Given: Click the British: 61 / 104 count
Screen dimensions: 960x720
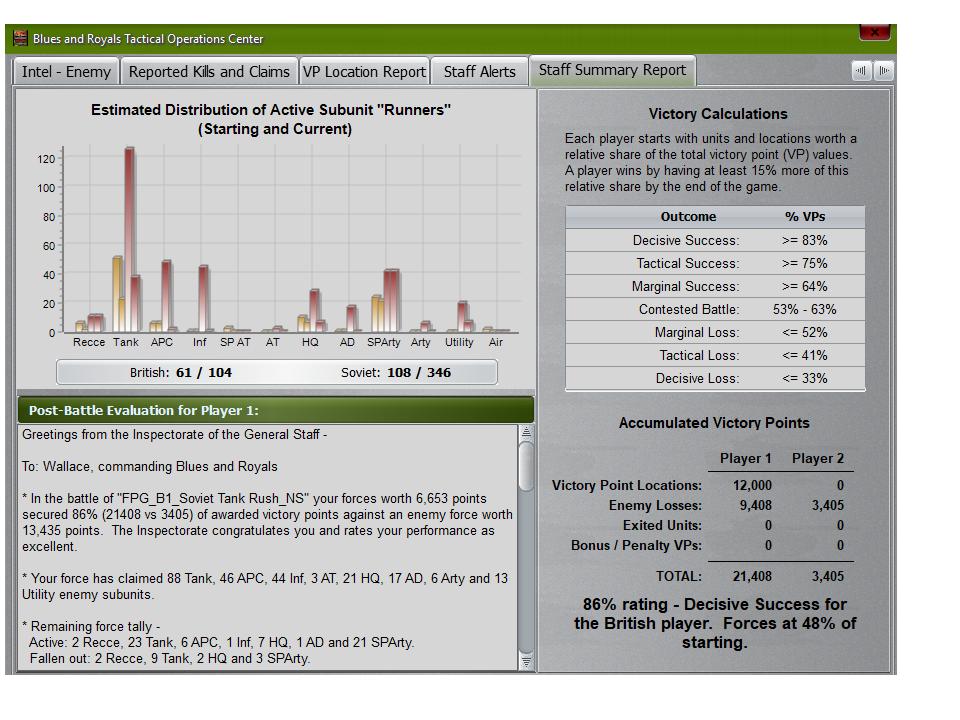Looking at the screenshot, I should [181, 372].
